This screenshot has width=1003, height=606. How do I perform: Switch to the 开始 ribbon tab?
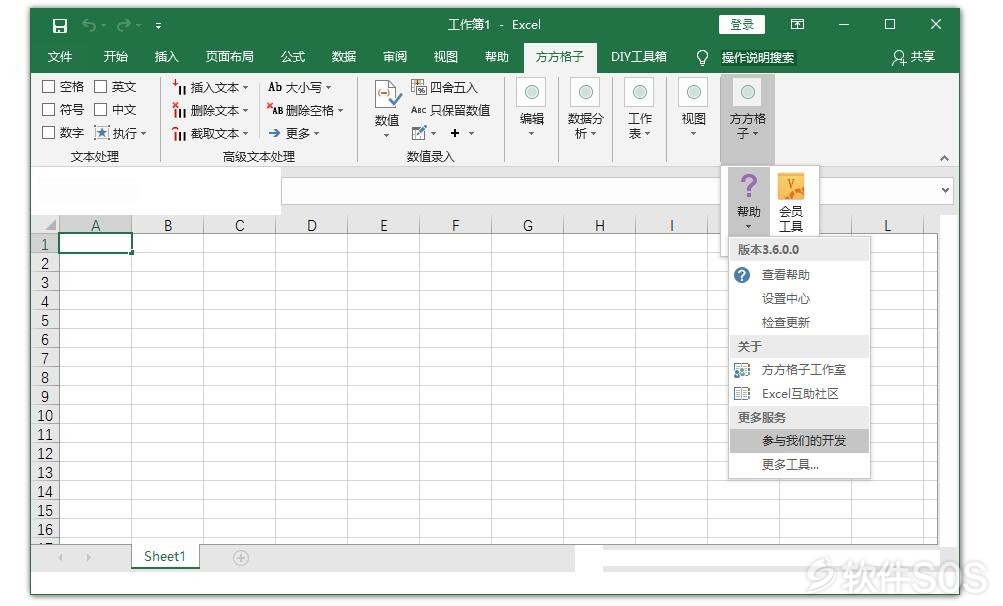(x=116, y=57)
